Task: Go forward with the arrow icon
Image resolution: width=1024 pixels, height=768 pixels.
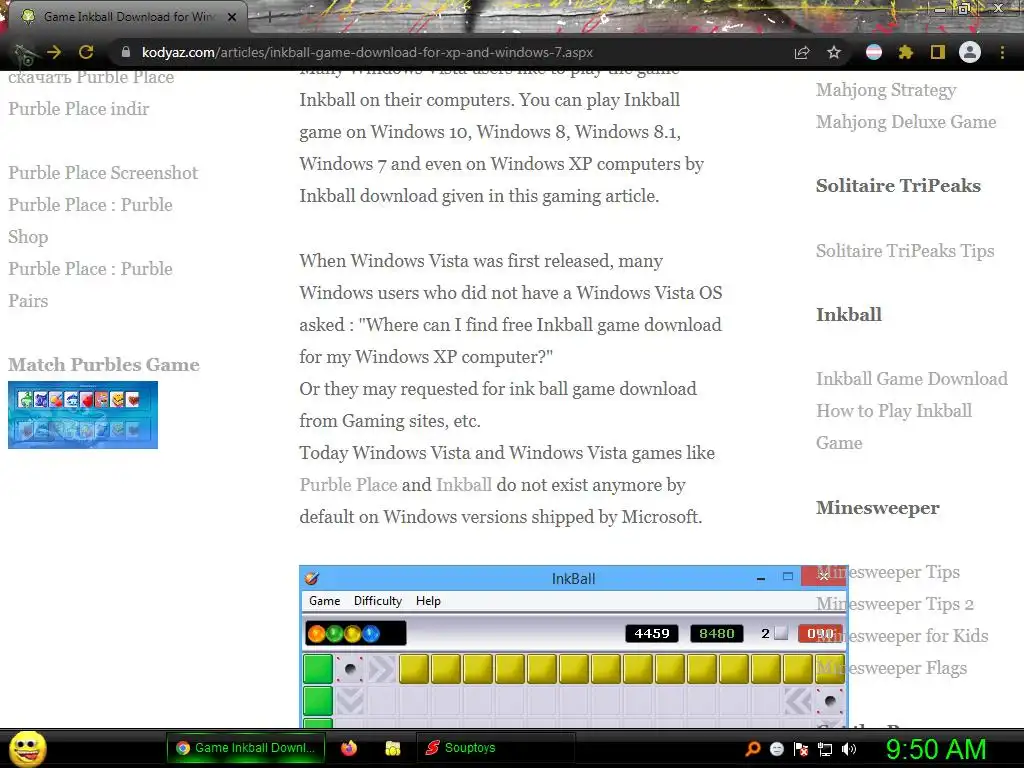Action: click(x=54, y=52)
